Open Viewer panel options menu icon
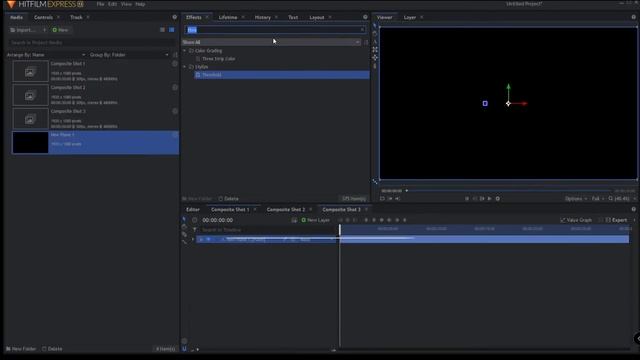 (633, 17)
